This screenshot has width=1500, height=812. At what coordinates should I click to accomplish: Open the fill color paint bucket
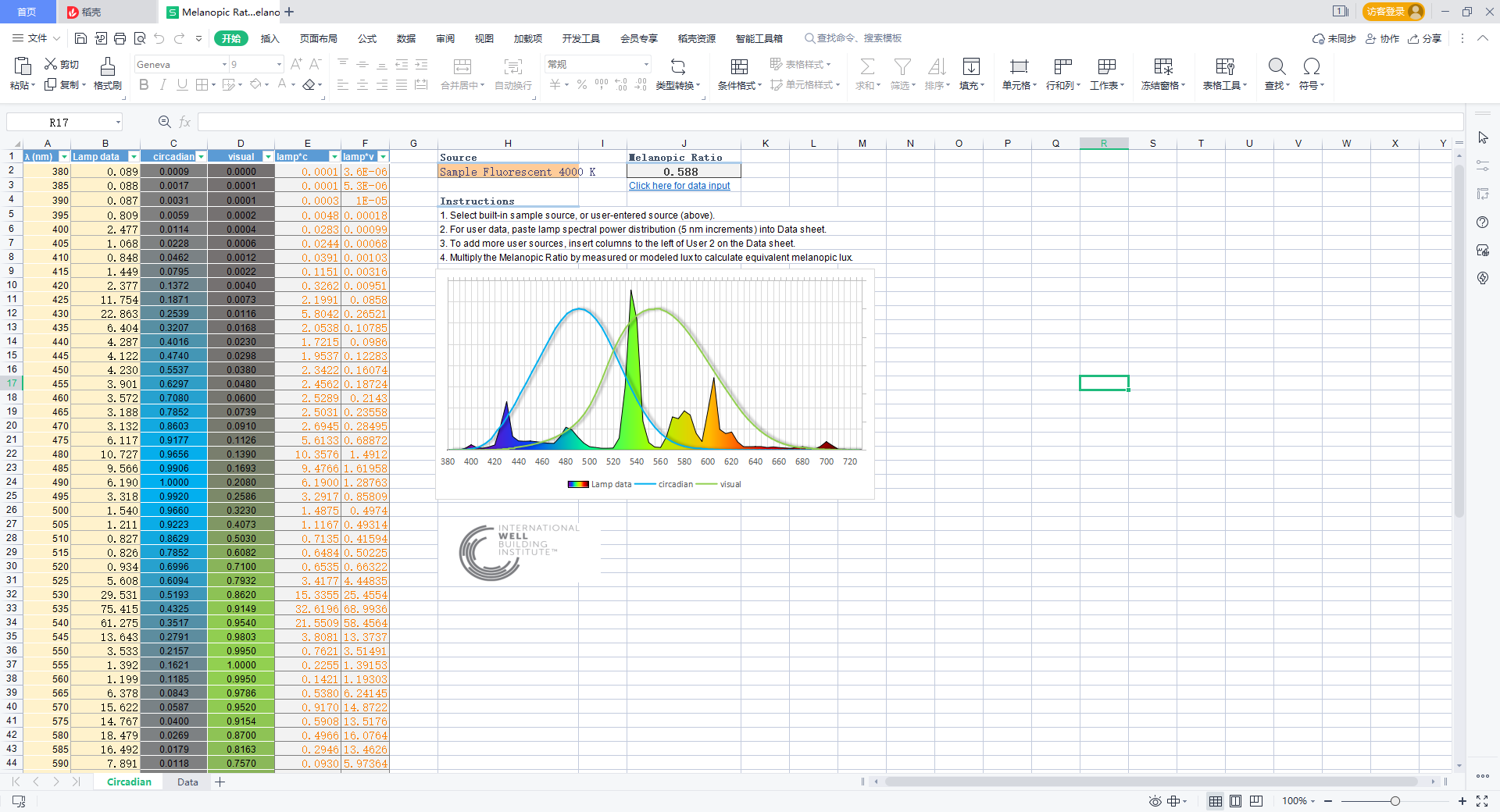coord(255,84)
